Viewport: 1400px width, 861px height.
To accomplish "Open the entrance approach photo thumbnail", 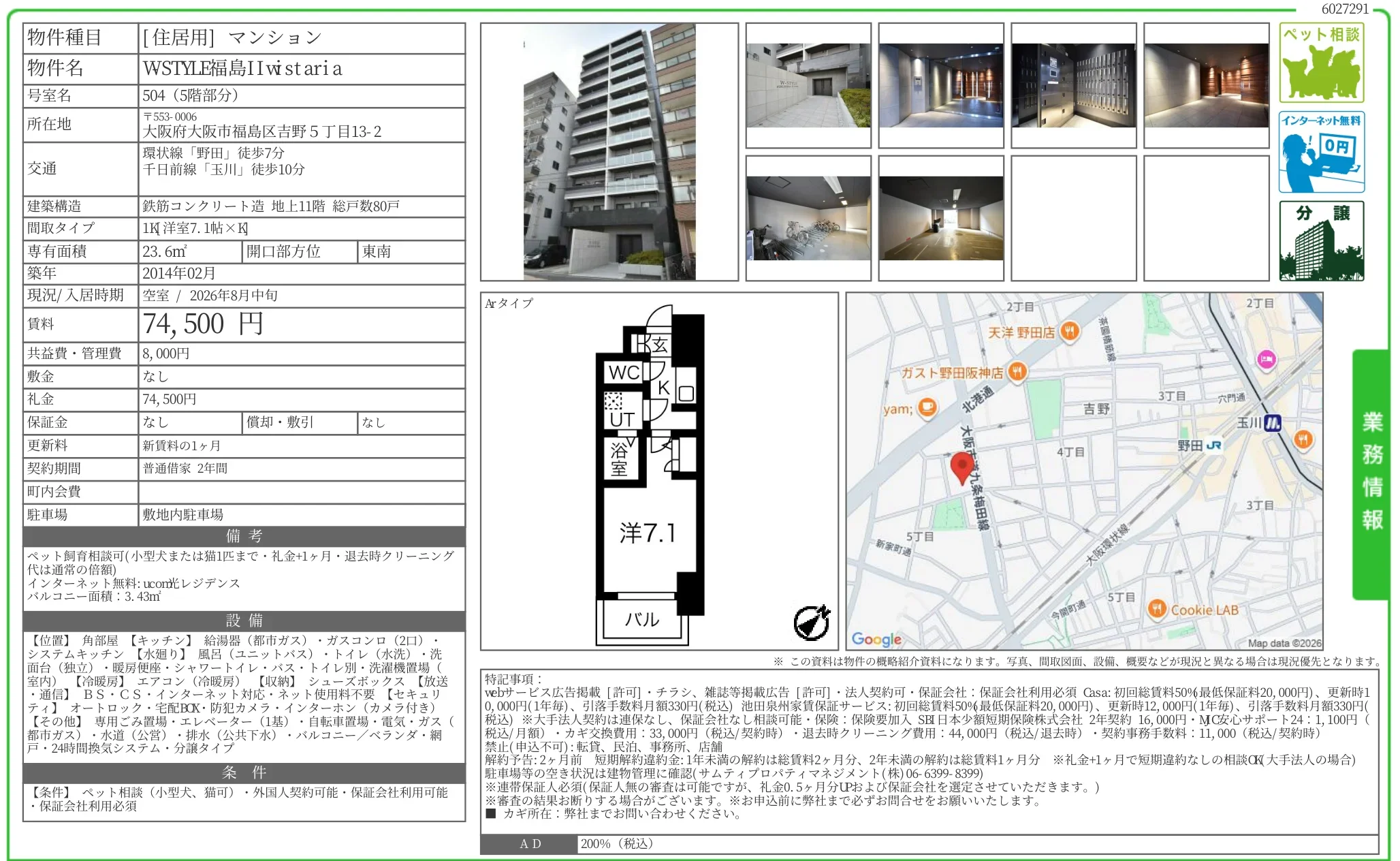I will [808, 86].
